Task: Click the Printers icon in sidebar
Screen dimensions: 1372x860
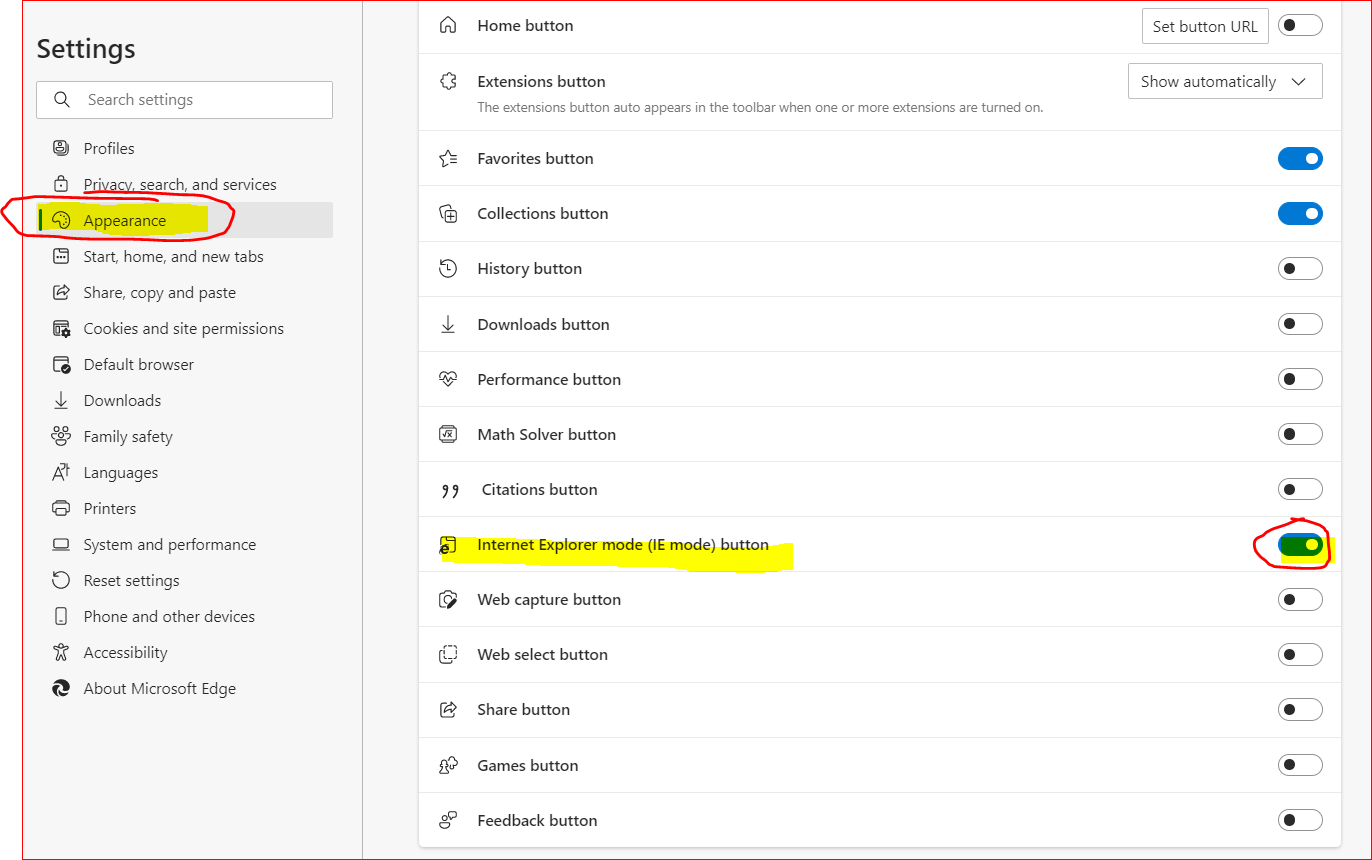Action: point(61,508)
